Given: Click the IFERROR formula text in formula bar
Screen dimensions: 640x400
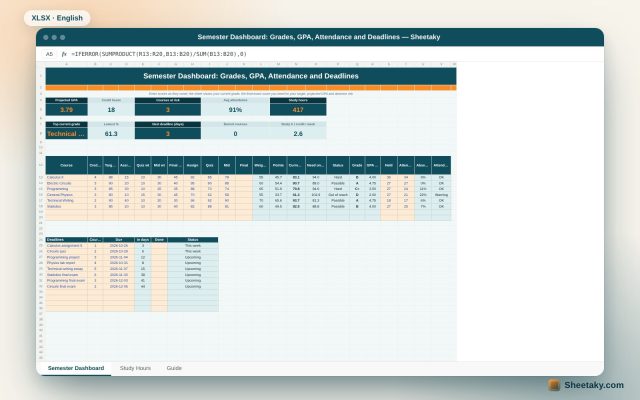Looking at the screenshot, I should click(x=159, y=54).
